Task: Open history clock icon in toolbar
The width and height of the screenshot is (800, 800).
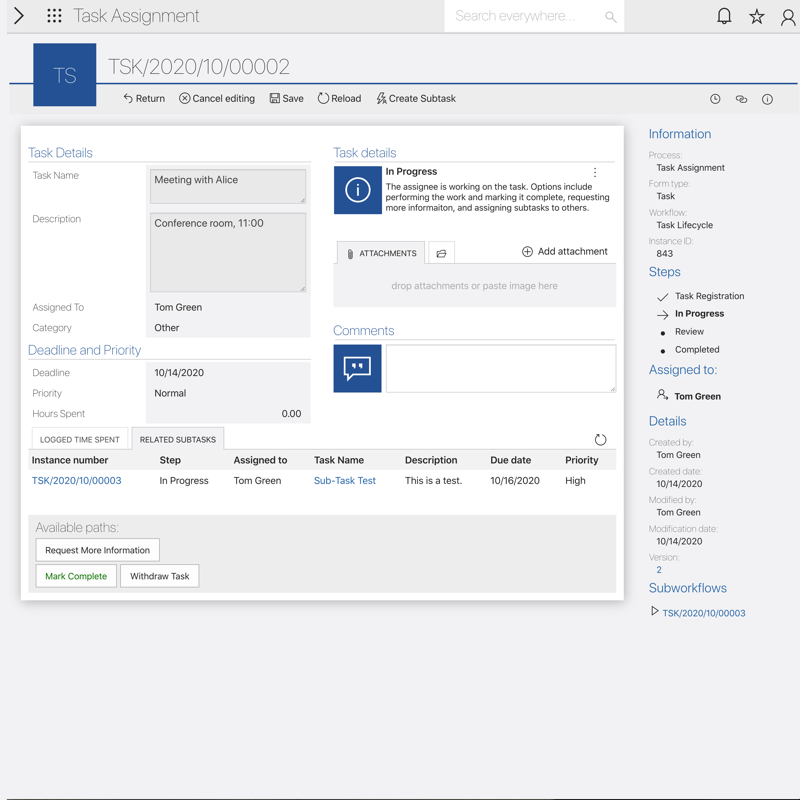Action: tap(715, 99)
